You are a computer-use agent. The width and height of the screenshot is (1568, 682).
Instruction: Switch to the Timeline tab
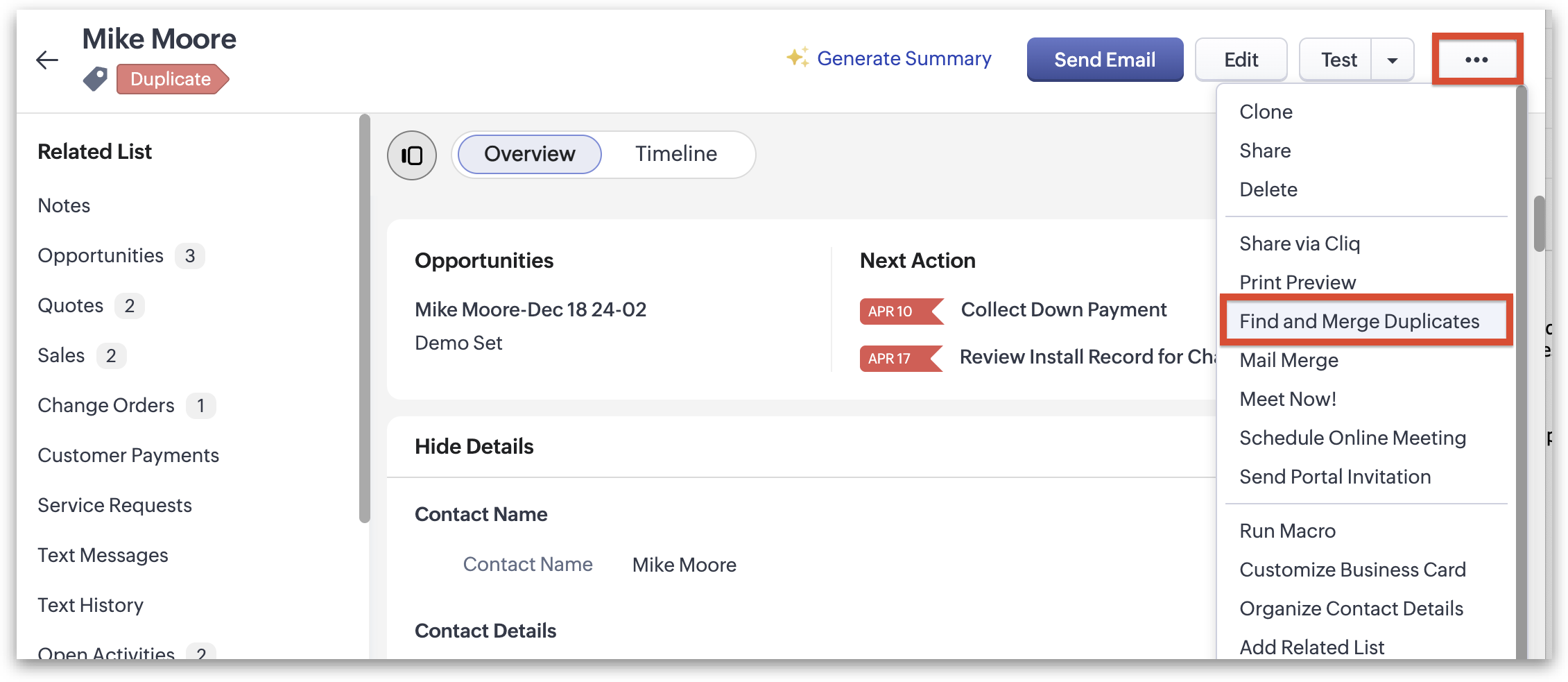[x=676, y=154]
